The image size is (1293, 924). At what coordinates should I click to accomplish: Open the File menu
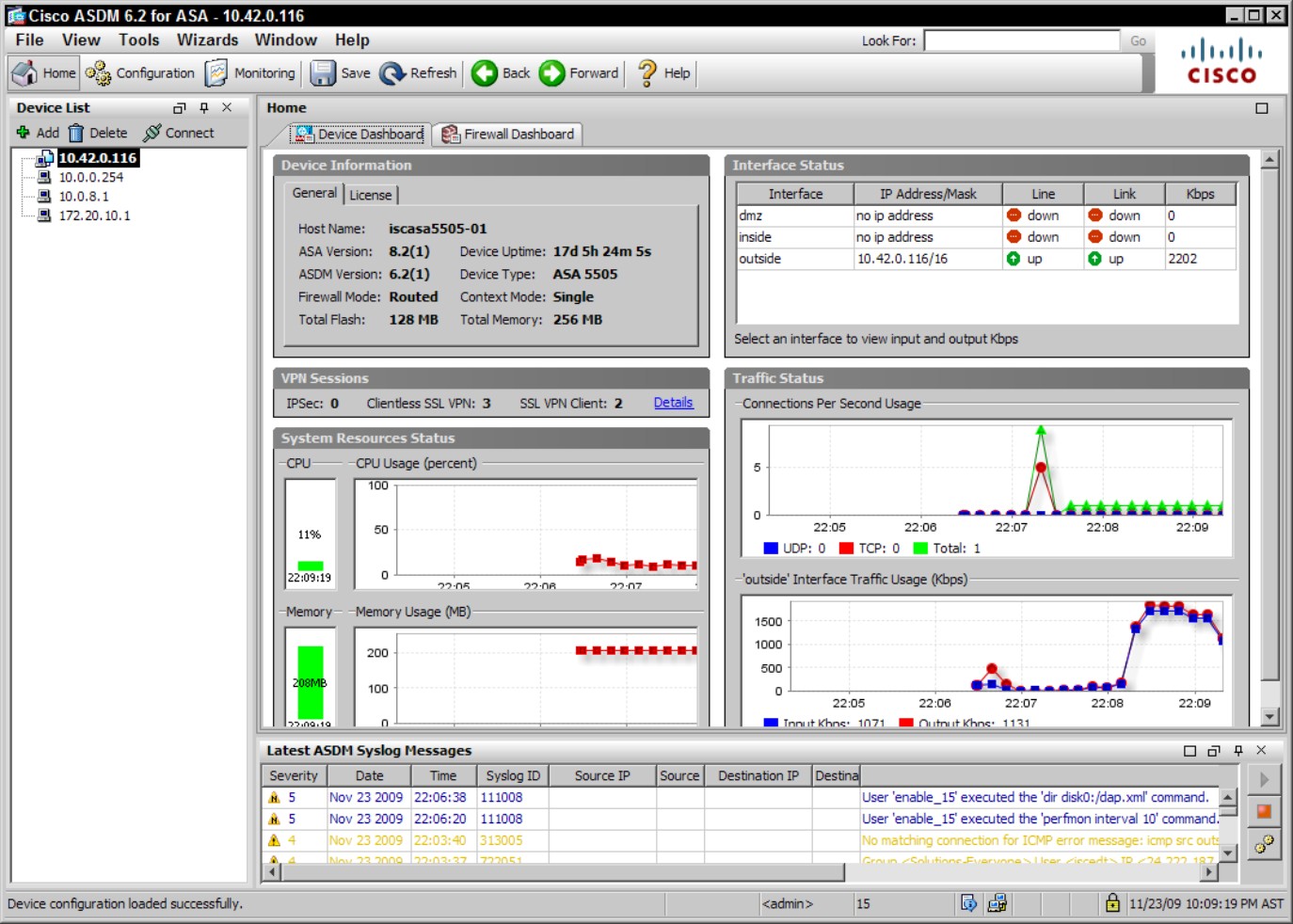click(x=29, y=40)
